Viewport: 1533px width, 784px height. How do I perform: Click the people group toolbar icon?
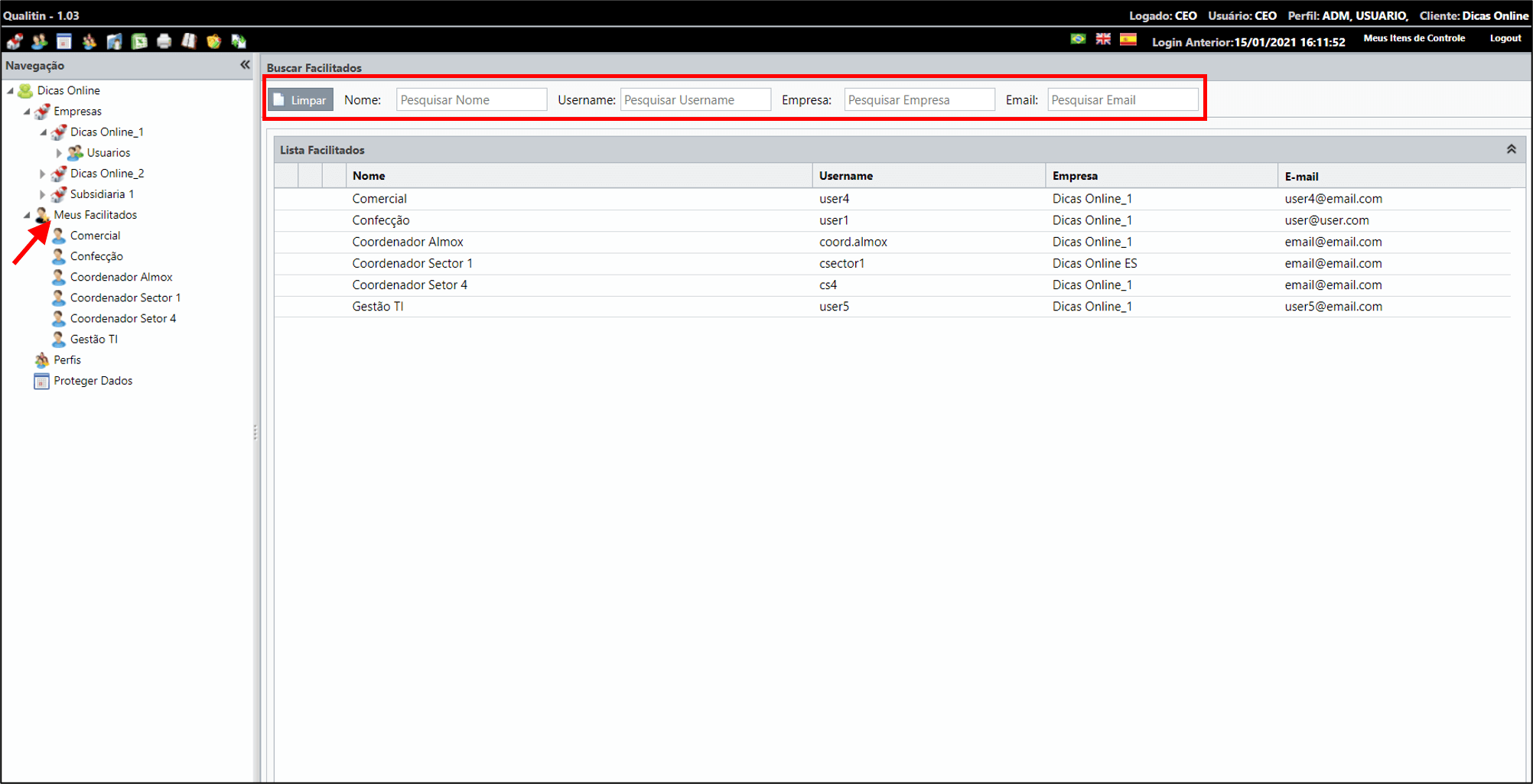click(90, 41)
